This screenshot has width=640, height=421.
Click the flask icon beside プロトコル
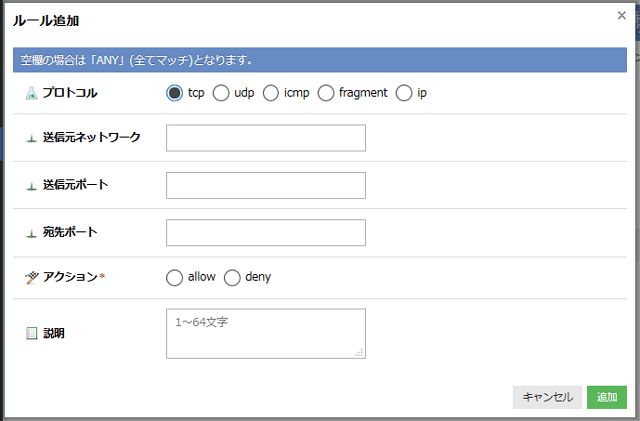[31, 93]
